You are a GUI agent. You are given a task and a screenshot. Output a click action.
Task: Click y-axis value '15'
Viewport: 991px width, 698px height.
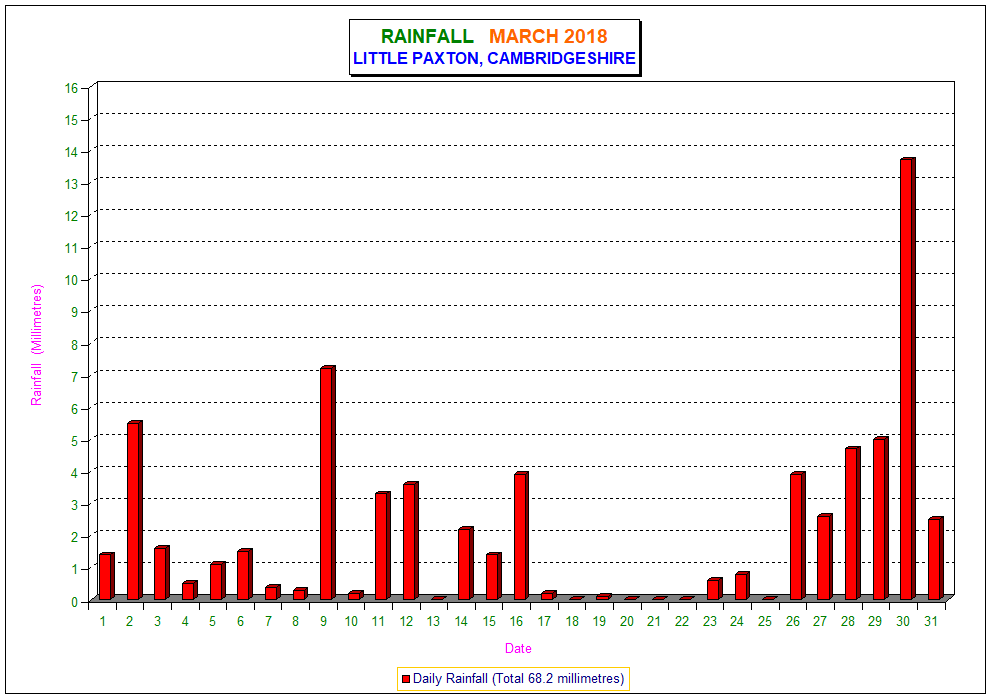71,119
